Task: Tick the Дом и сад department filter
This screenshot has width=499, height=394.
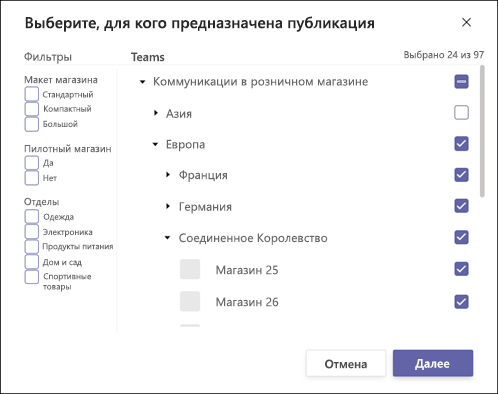Action: click(32, 262)
